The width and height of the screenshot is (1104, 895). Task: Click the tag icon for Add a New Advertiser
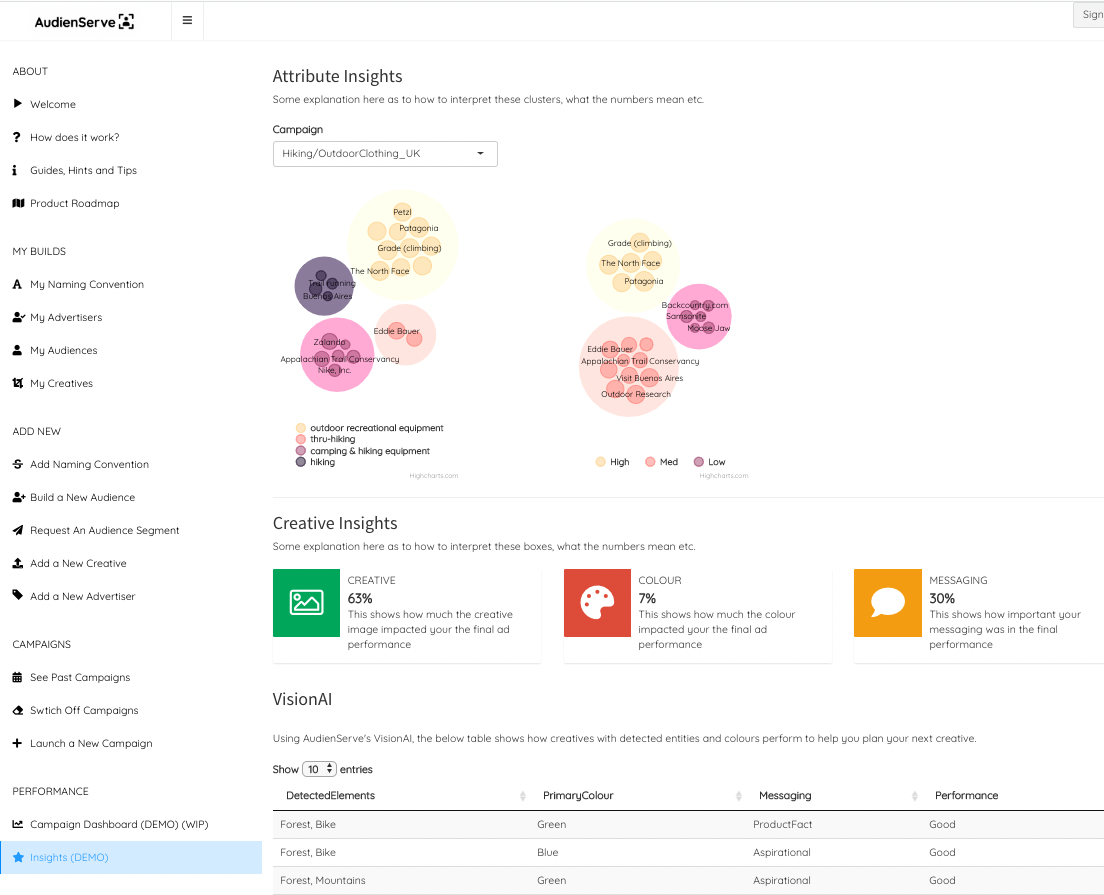coord(18,596)
